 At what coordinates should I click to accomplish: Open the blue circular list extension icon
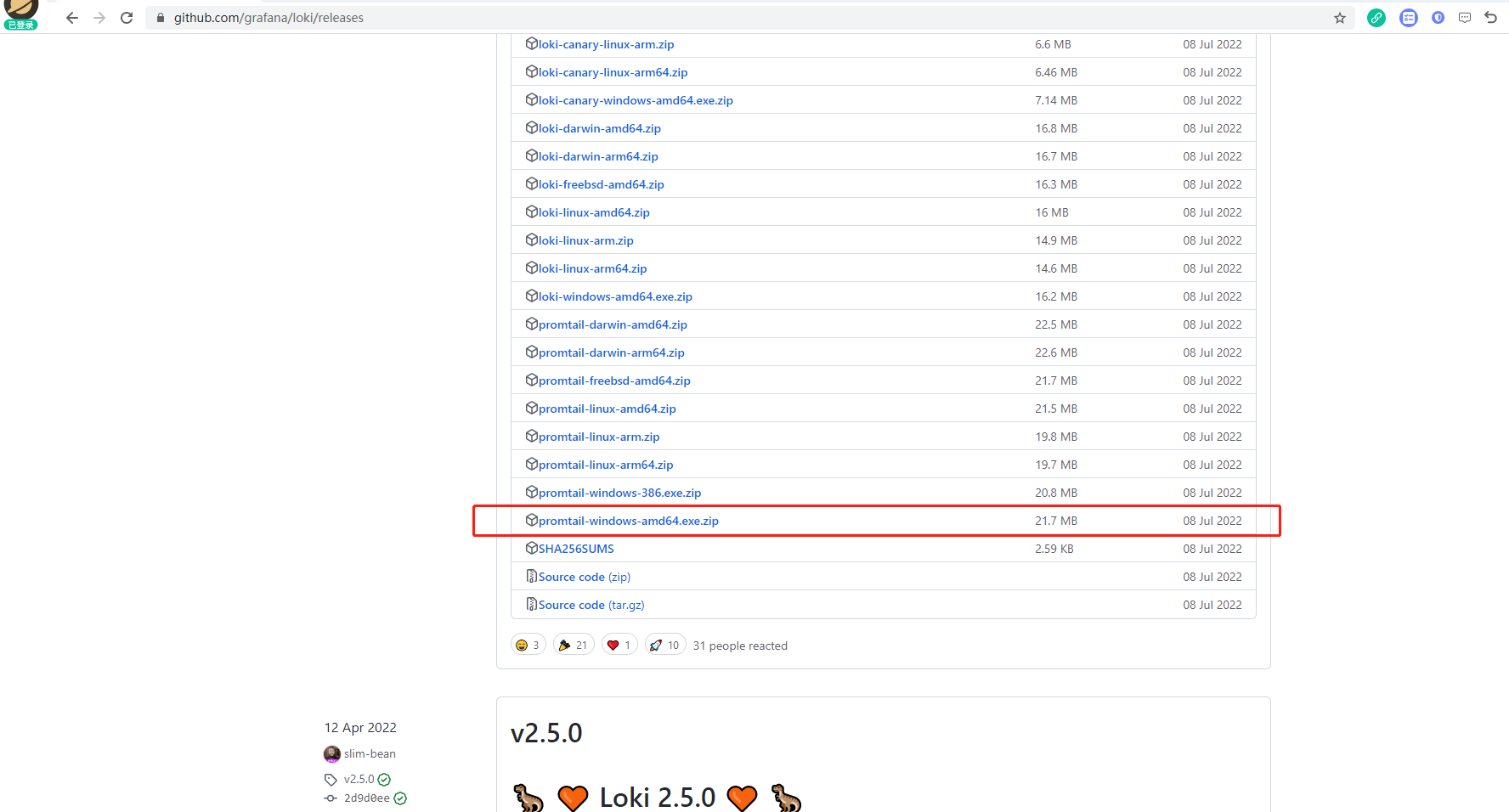click(1409, 18)
